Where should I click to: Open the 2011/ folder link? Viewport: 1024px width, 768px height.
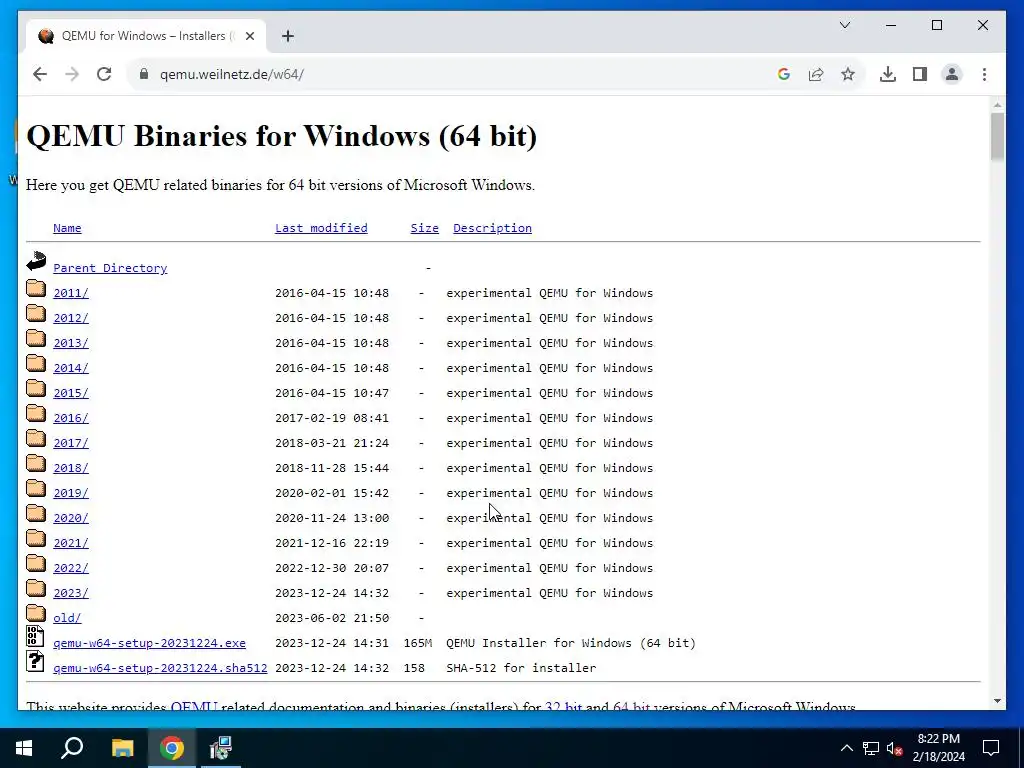point(71,293)
